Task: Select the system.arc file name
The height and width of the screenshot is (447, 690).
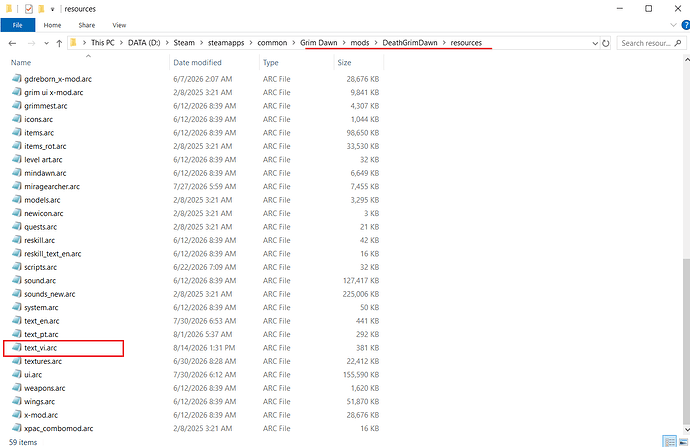Action: pos(41,308)
